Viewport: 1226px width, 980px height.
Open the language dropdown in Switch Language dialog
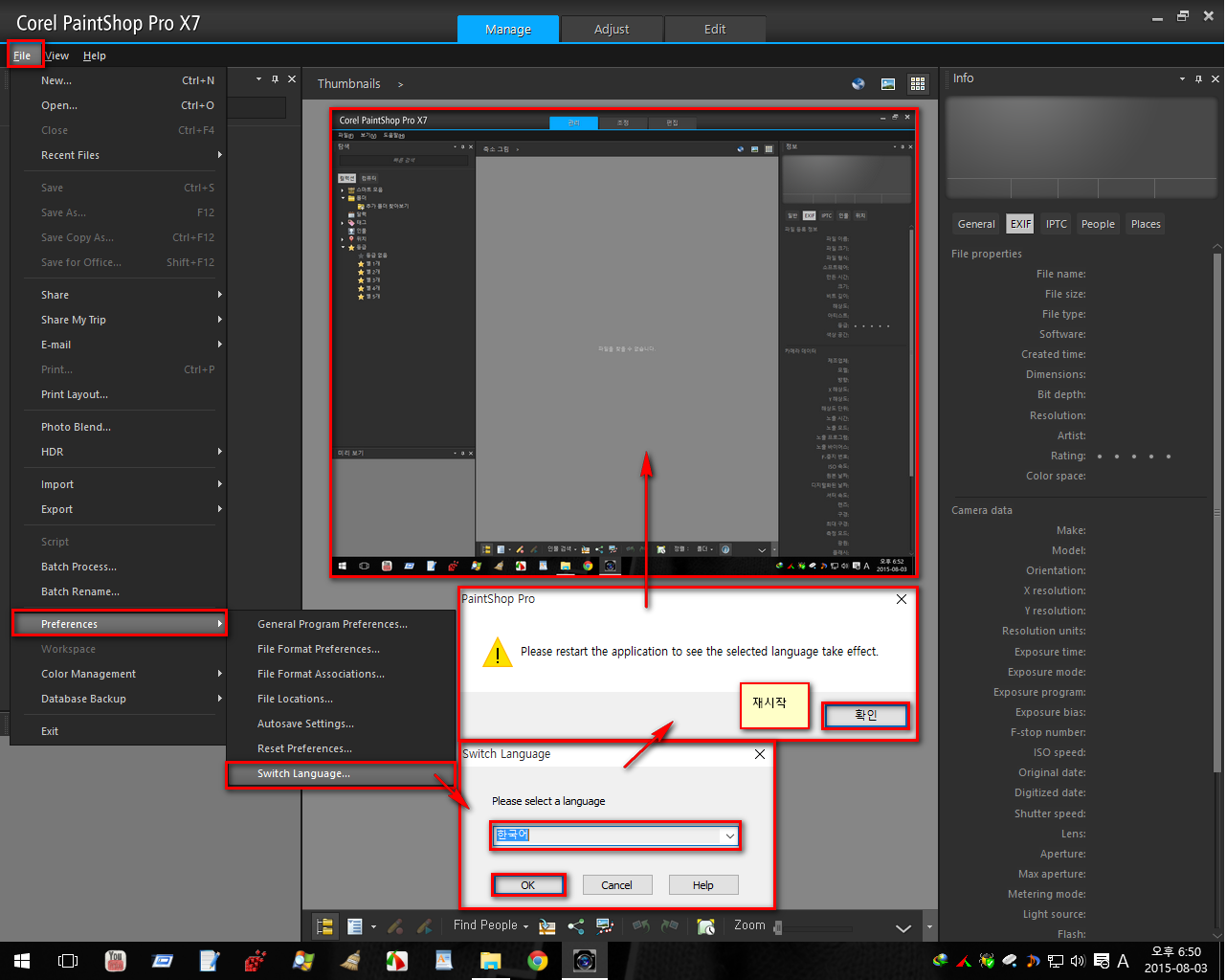pyautogui.click(x=729, y=835)
